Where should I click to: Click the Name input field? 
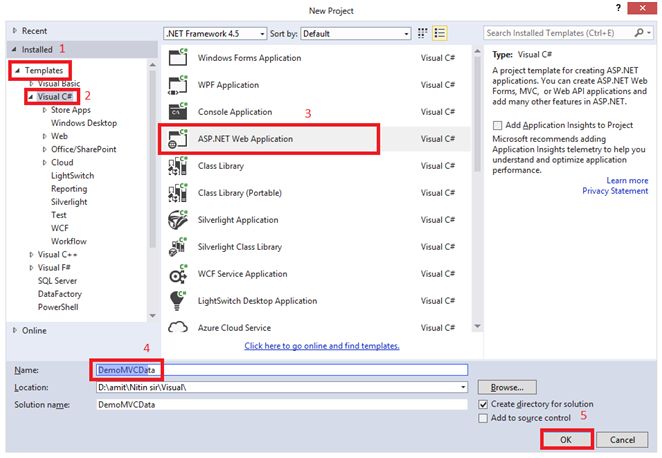[x=282, y=370]
